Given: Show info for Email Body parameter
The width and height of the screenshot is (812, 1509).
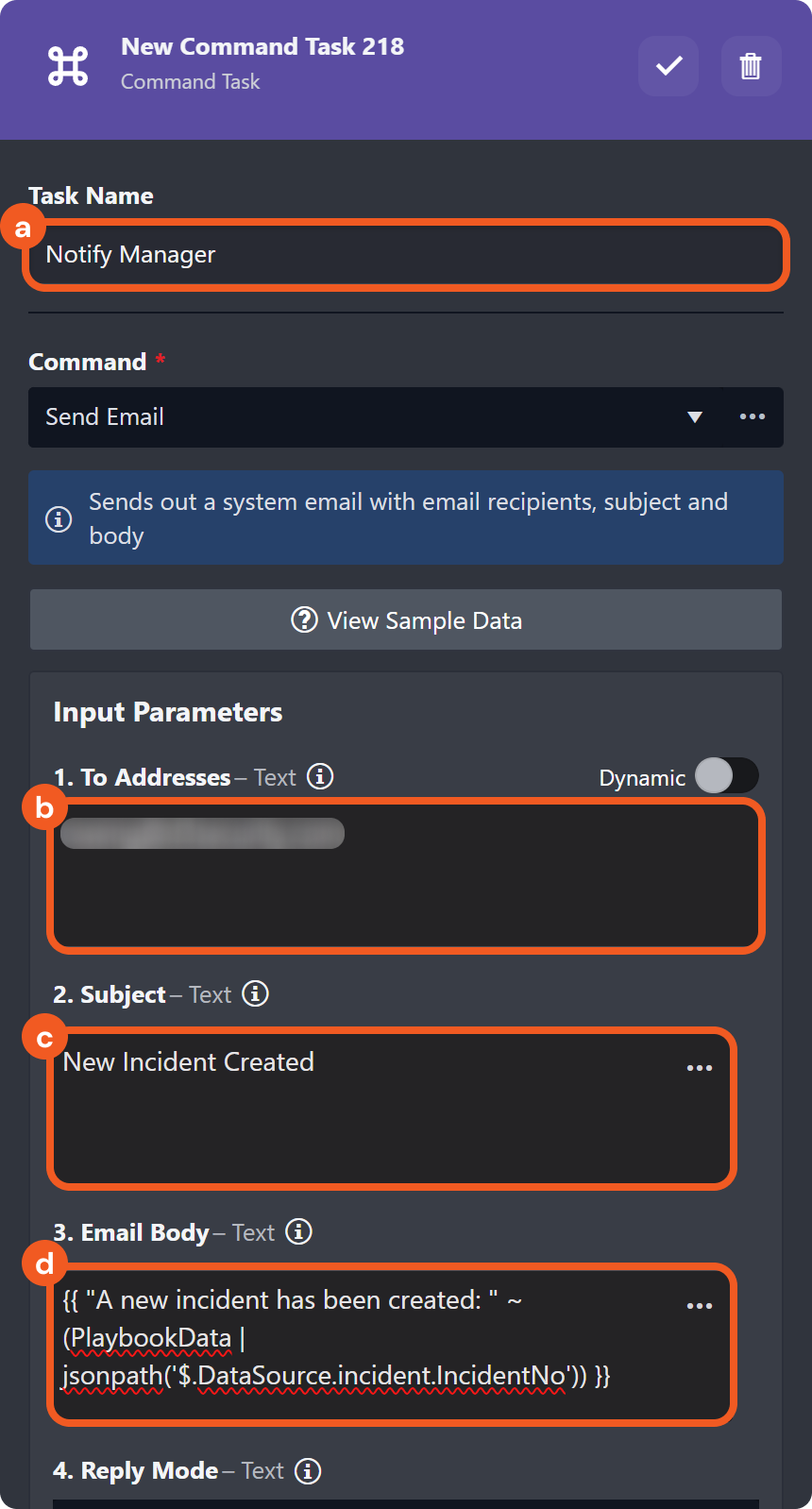Looking at the screenshot, I should point(299,1231).
